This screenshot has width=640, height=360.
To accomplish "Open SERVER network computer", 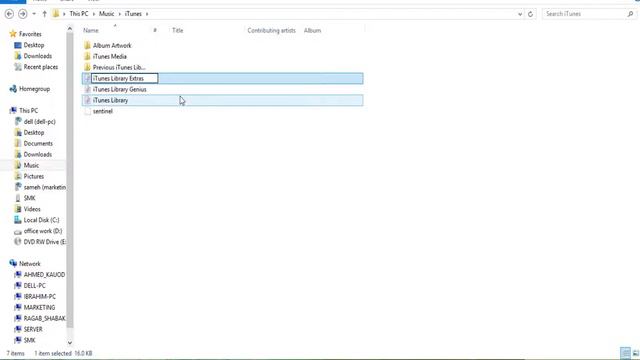I will pos(33,329).
